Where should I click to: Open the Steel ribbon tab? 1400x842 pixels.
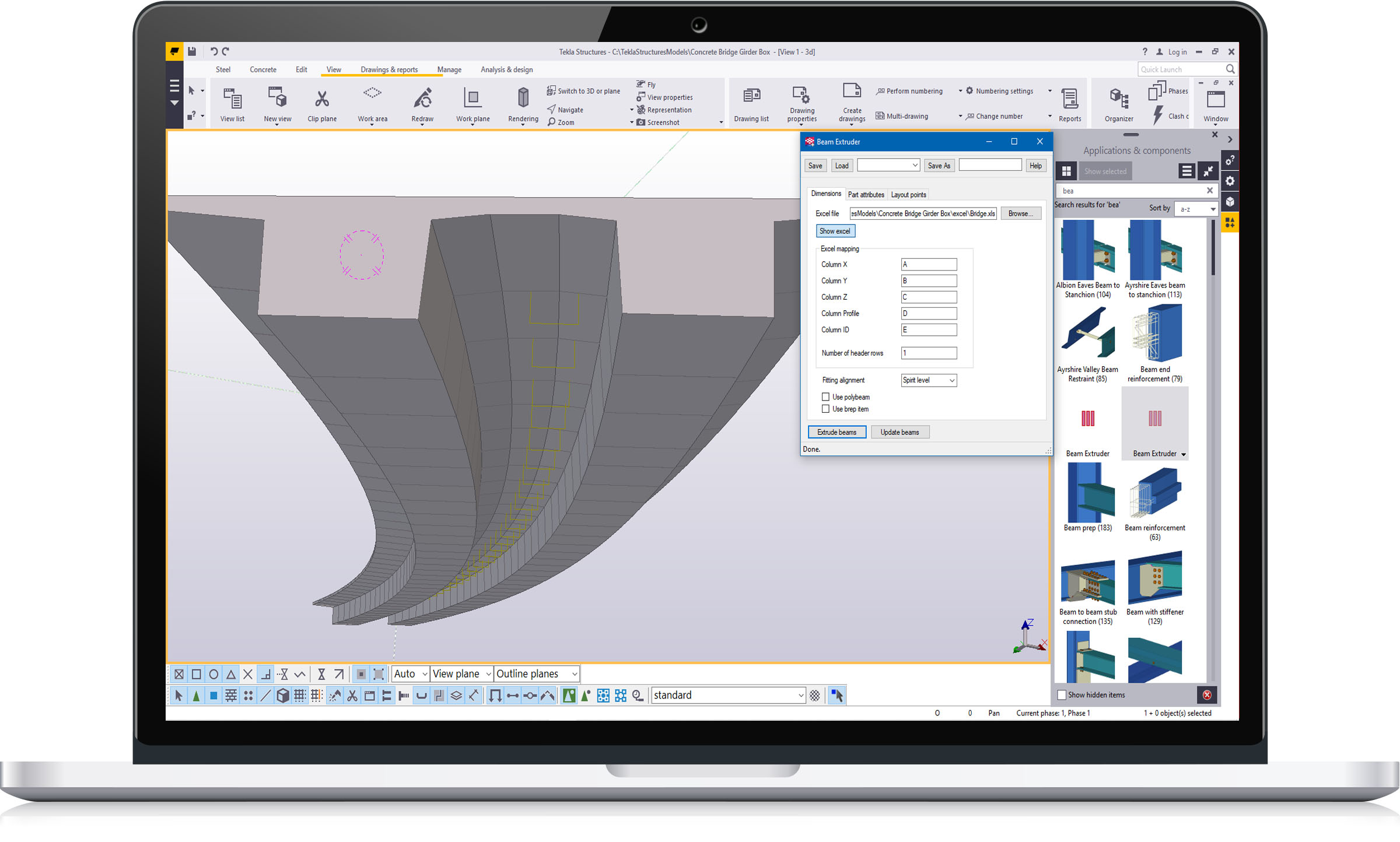click(x=223, y=69)
